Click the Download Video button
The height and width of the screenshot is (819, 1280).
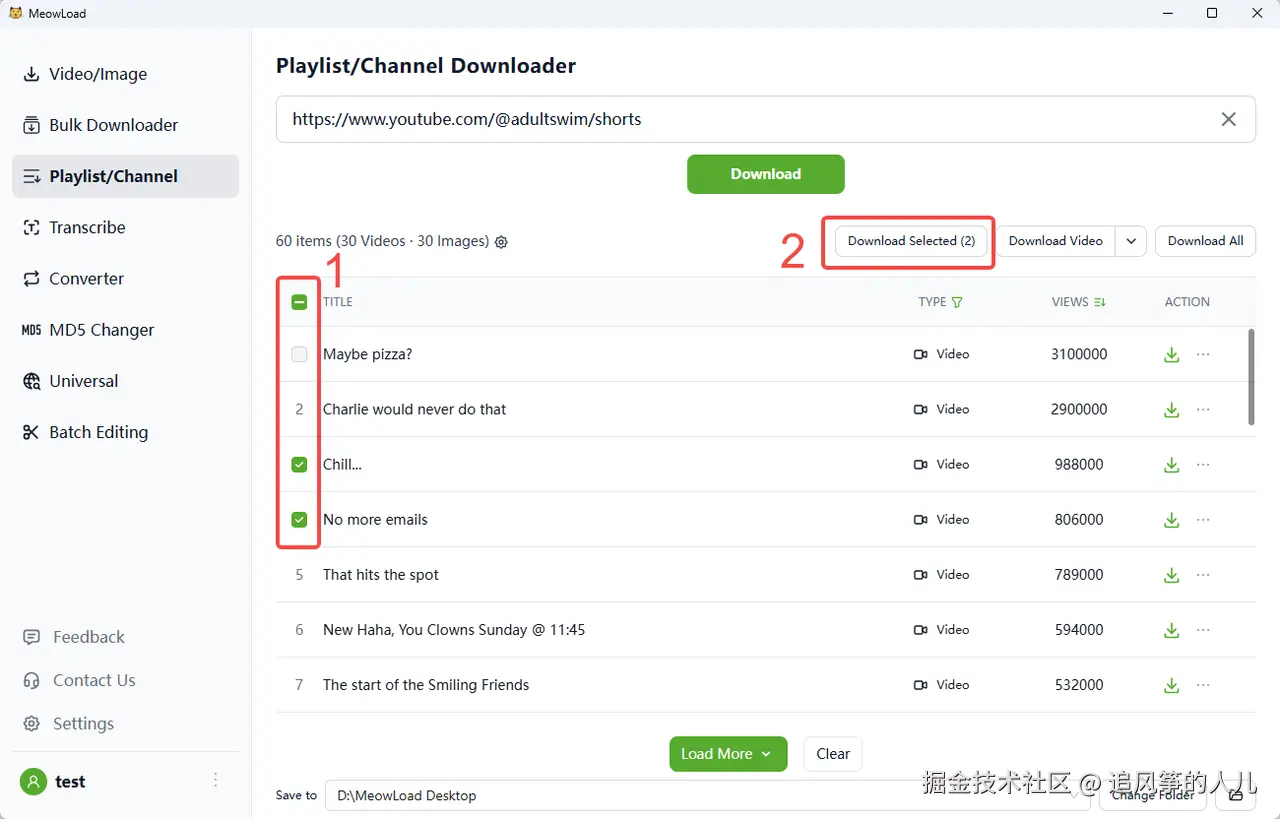[1056, 241]
